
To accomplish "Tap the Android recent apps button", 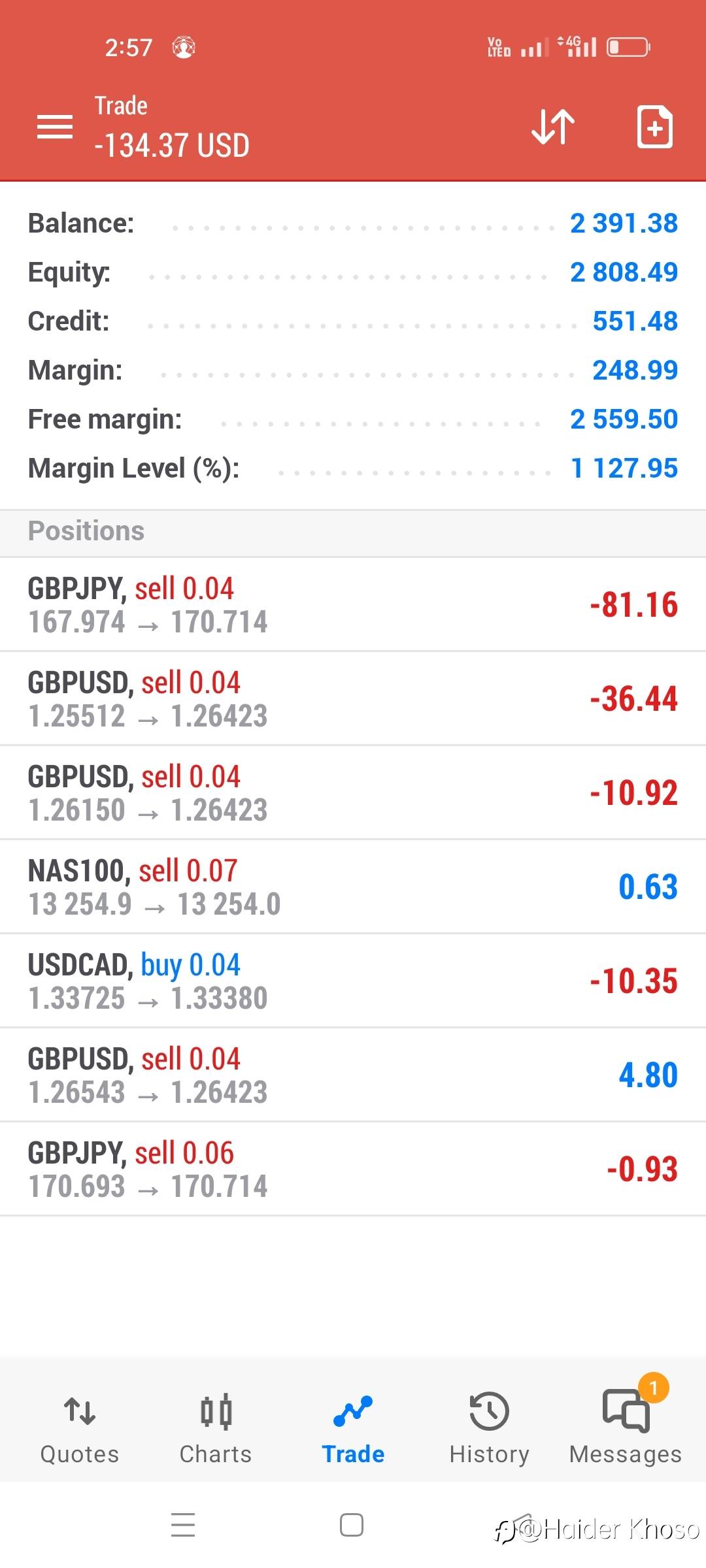I will [183, 1525].
